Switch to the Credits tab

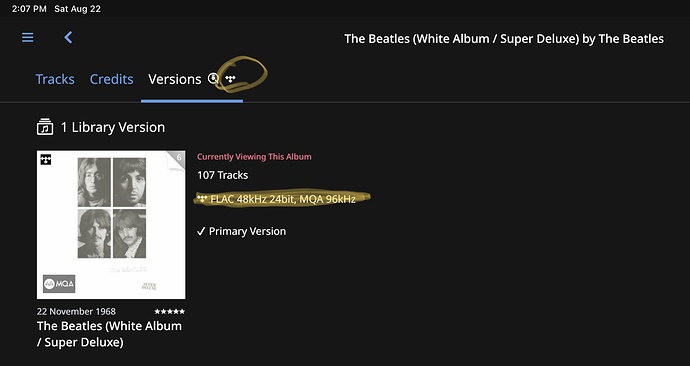click(x=112, y=79)
